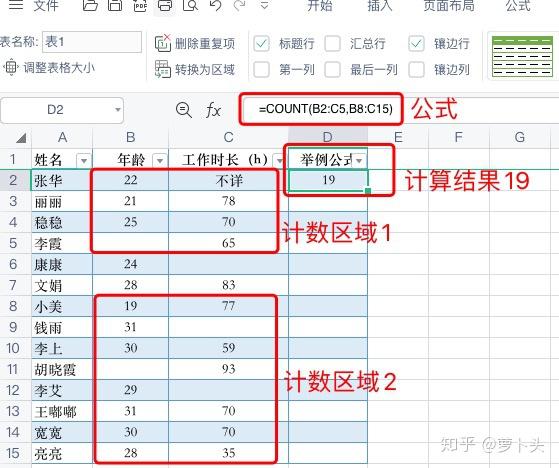Uncheck the 标题行 checkbox
This screenshot has width=559, height=468.
261,44
